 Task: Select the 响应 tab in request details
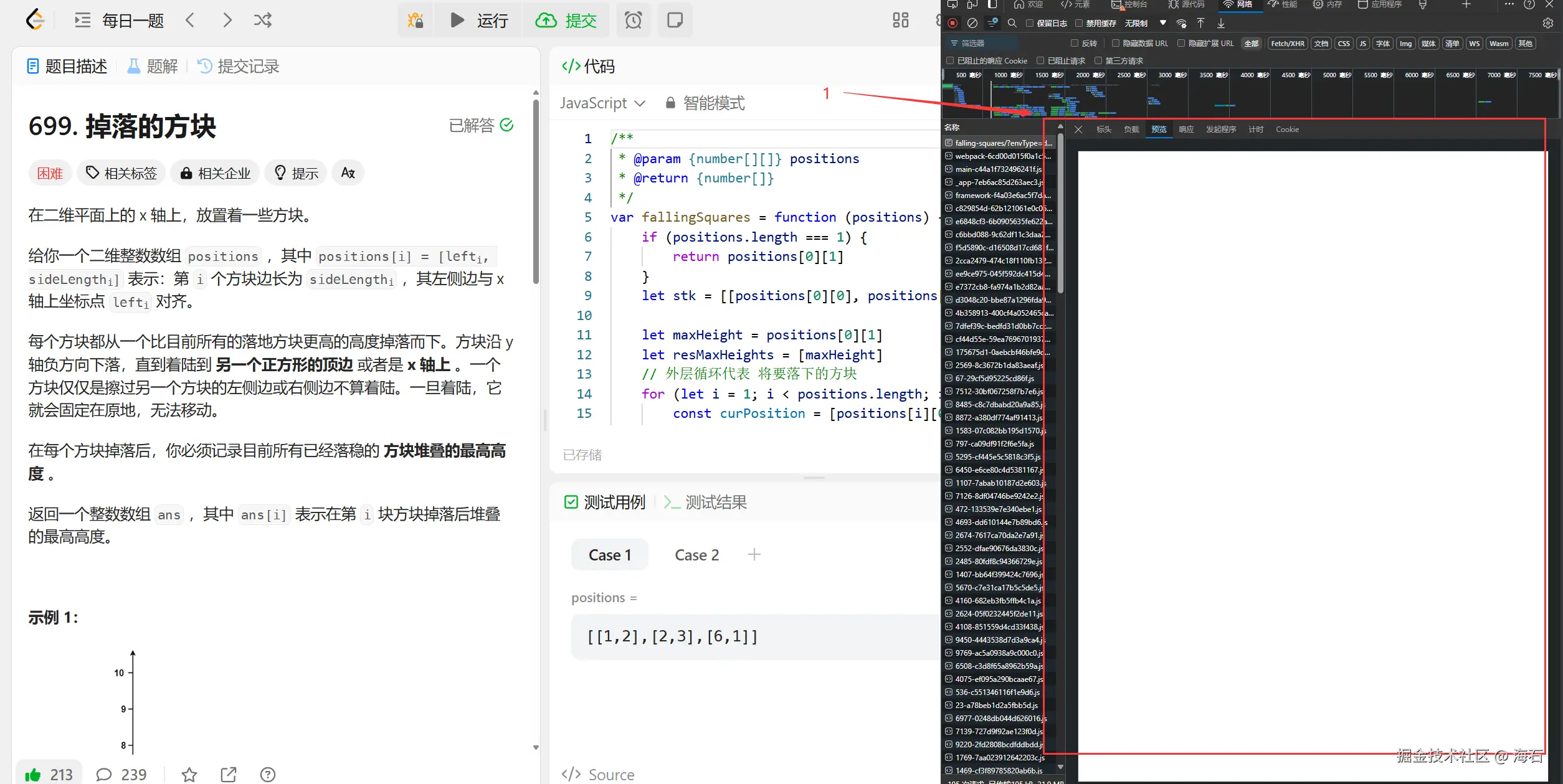point(1186,130)
